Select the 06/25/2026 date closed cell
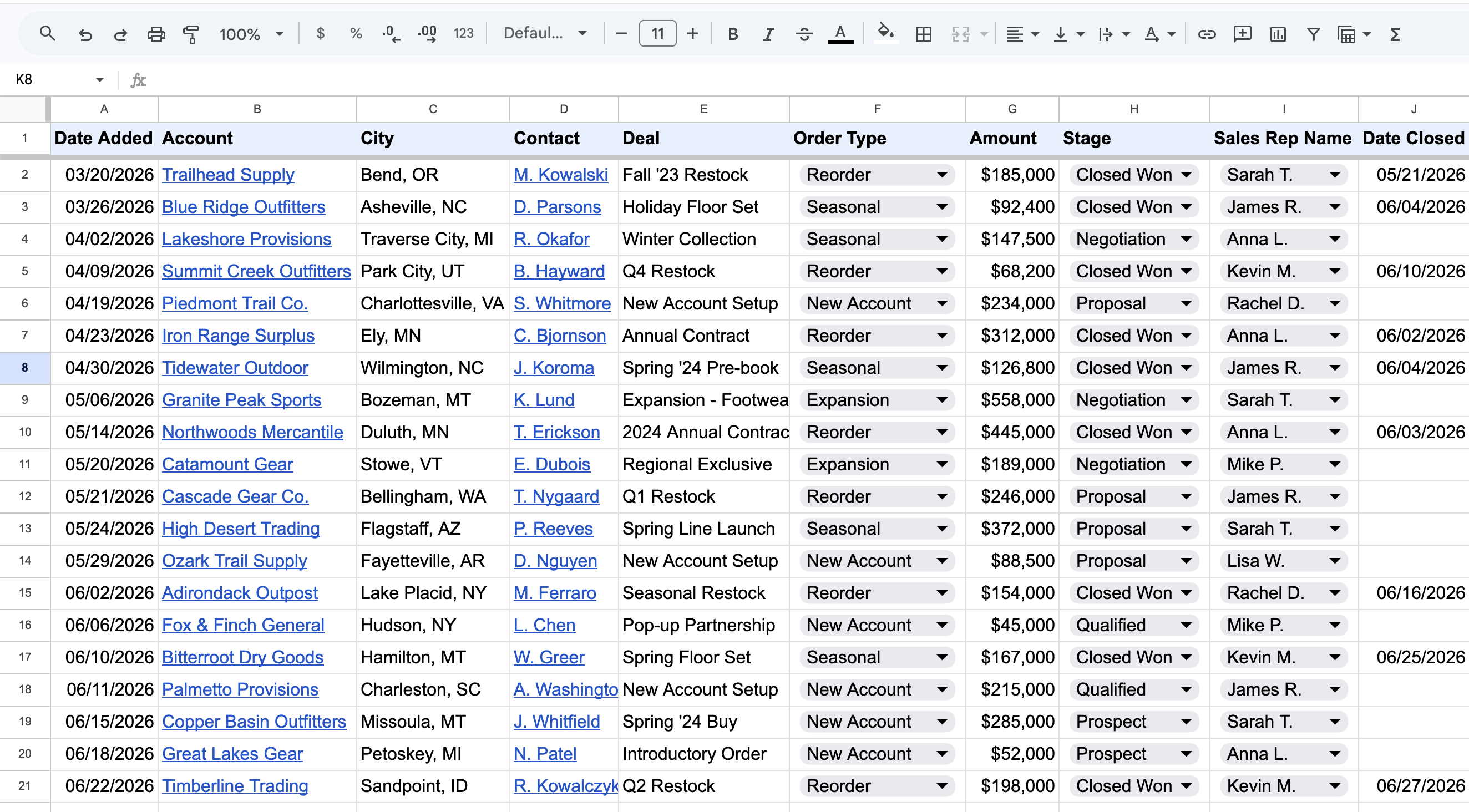 pos(1414,657)
